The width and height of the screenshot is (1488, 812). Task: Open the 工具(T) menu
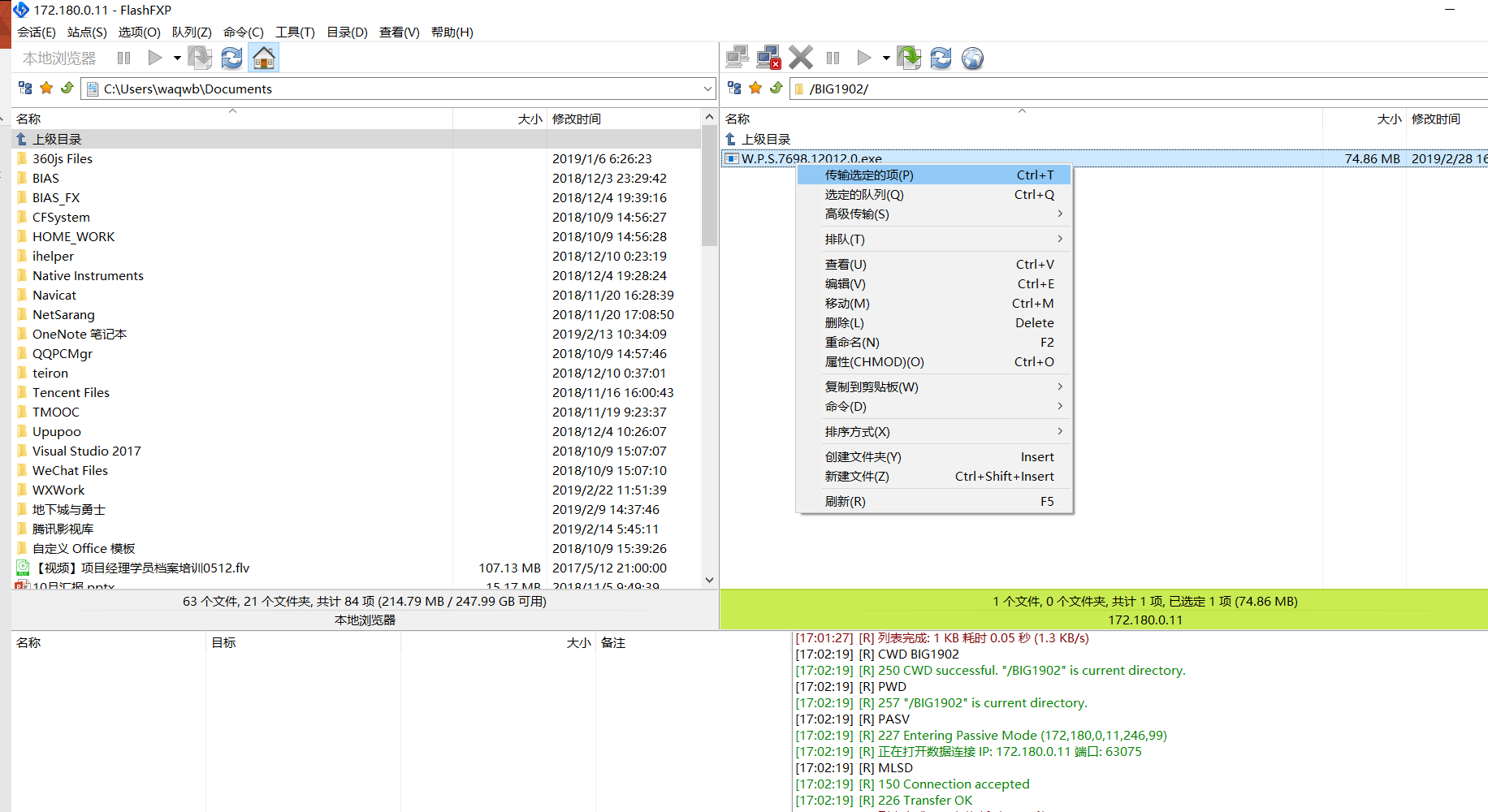(x=295, y=32)
